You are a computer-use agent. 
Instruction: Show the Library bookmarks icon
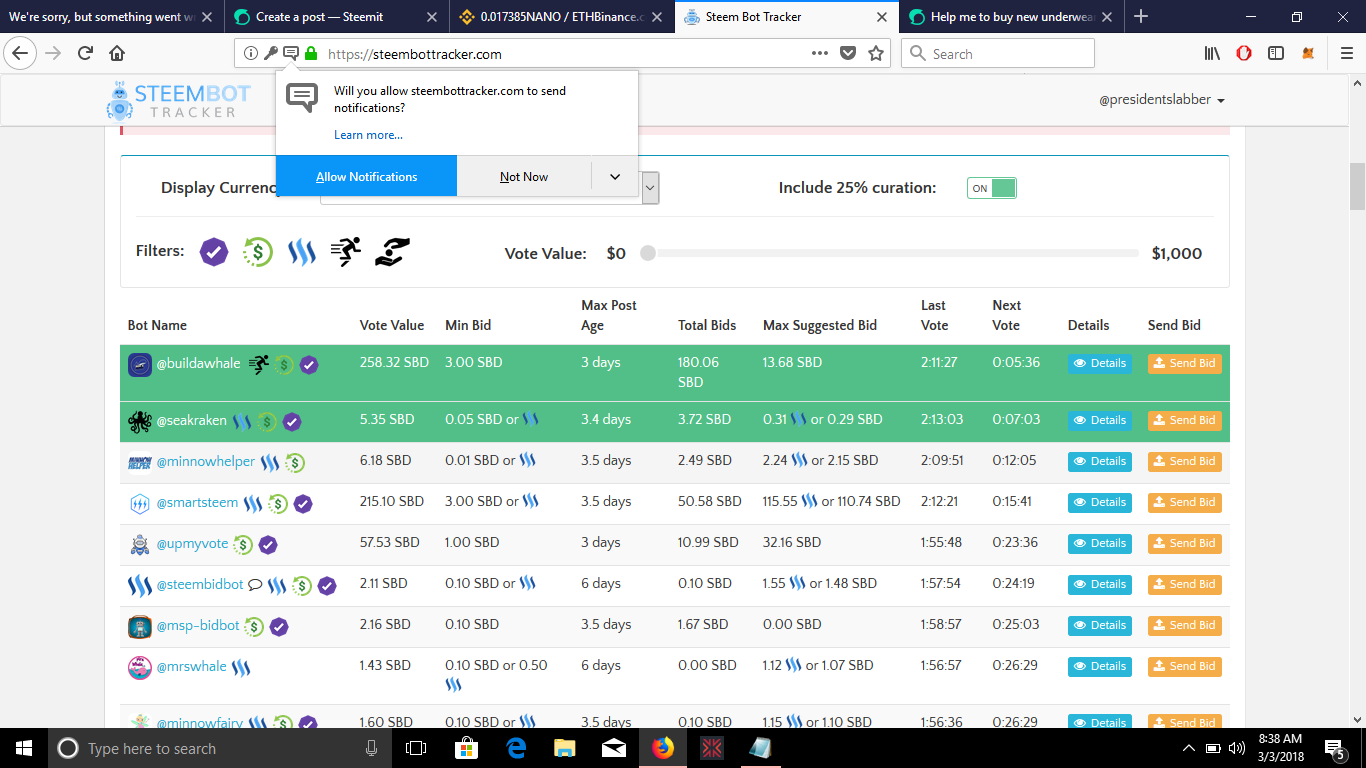(x=1212, y=54)
